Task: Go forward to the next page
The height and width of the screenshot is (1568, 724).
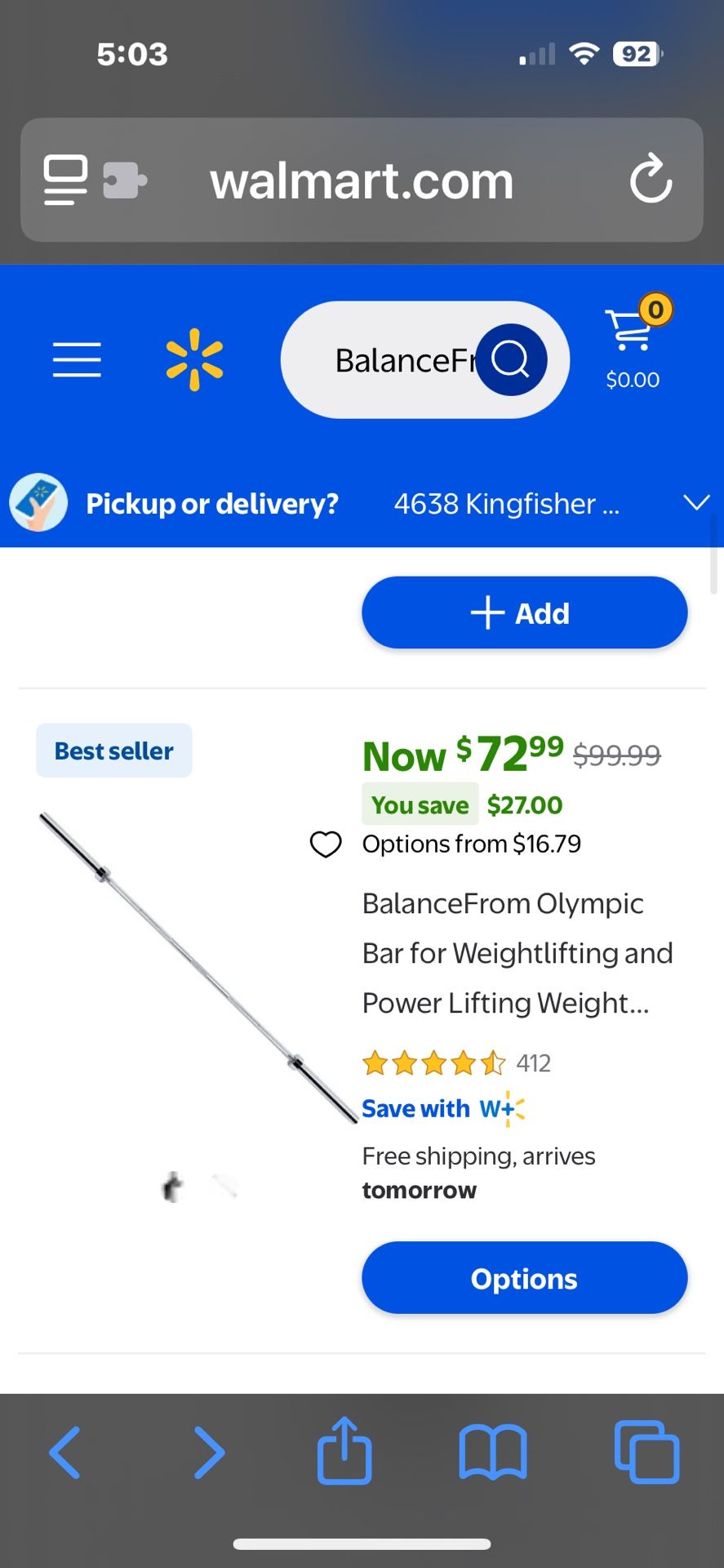Action: pyautogui.click(x=209, y=1452)
